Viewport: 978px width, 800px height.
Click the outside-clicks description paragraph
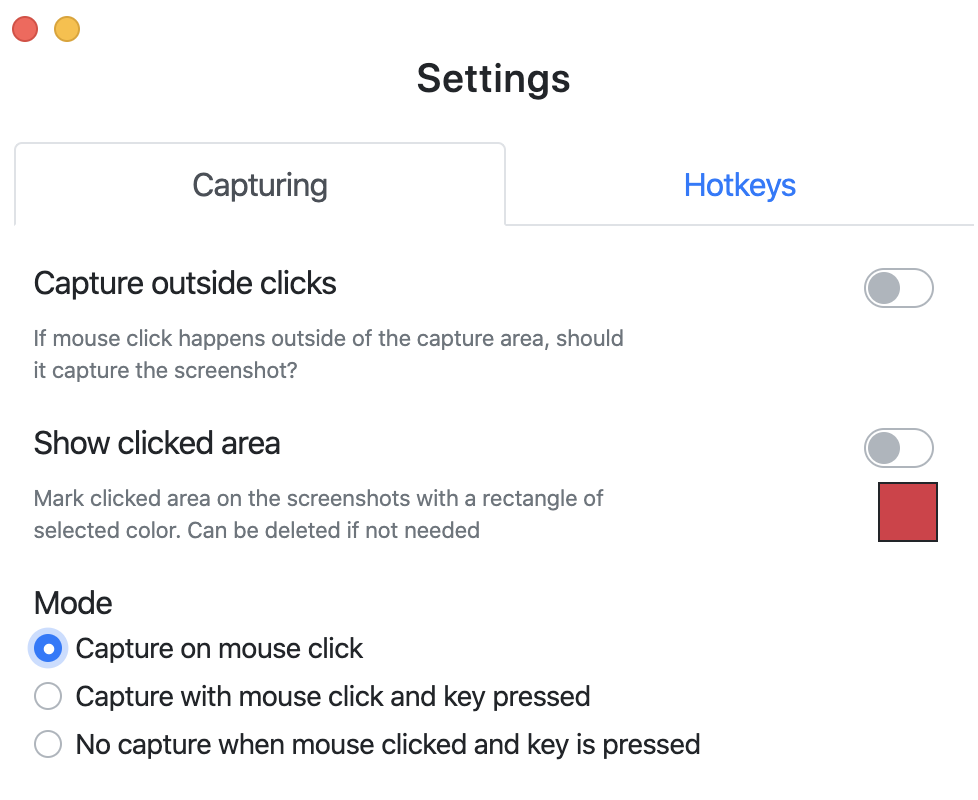(x=328, y=354)
